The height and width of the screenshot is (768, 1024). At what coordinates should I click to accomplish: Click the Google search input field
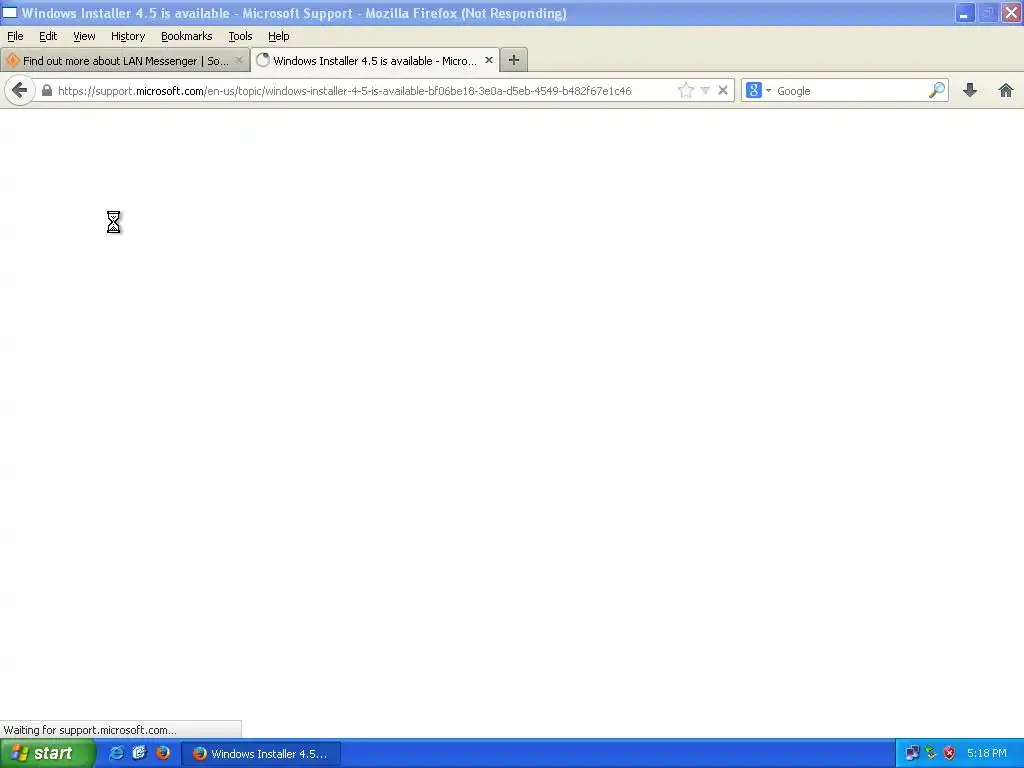(x=851, y=91)
